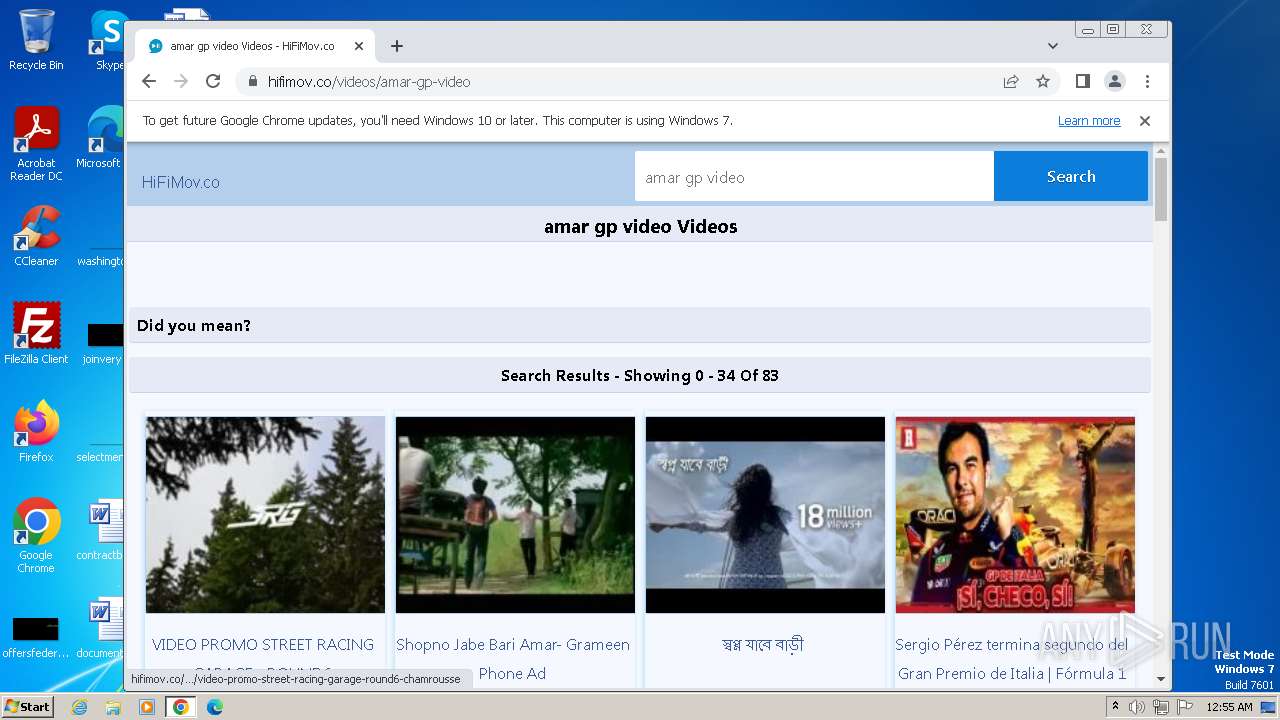Open Internet Explorer from taskbar
The width and height of the screenshot is (1280, 720).
(x=79, y=707)
